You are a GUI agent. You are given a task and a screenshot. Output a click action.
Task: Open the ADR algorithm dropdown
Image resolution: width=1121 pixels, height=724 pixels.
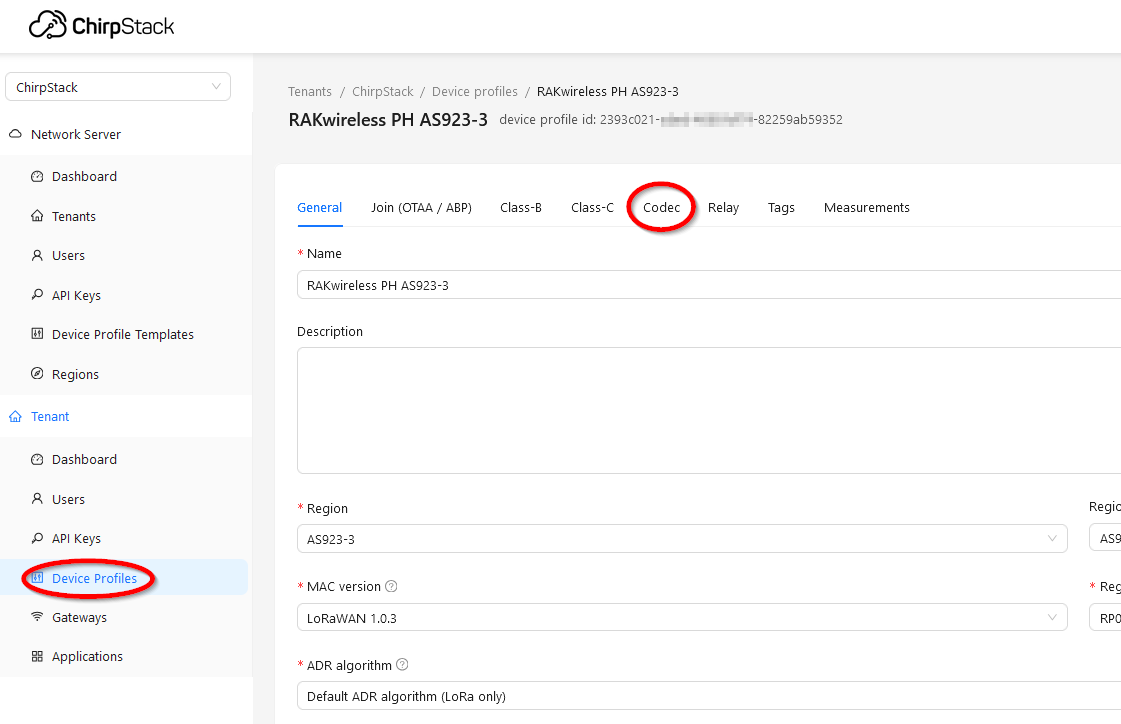coord(700,696)
